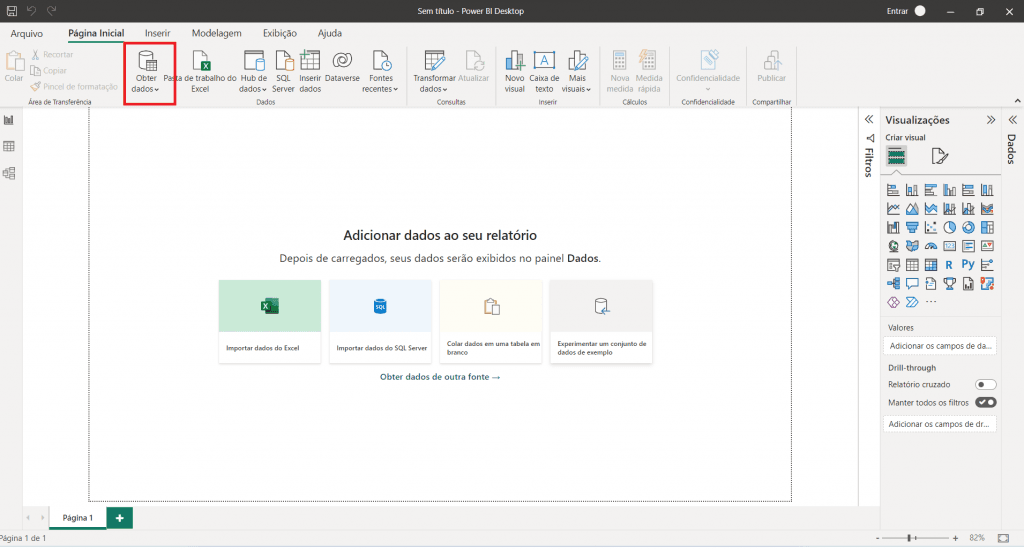Screen dimensions: 1024x549
Task: Click the Novo visual chart icon
Action: 514,60
